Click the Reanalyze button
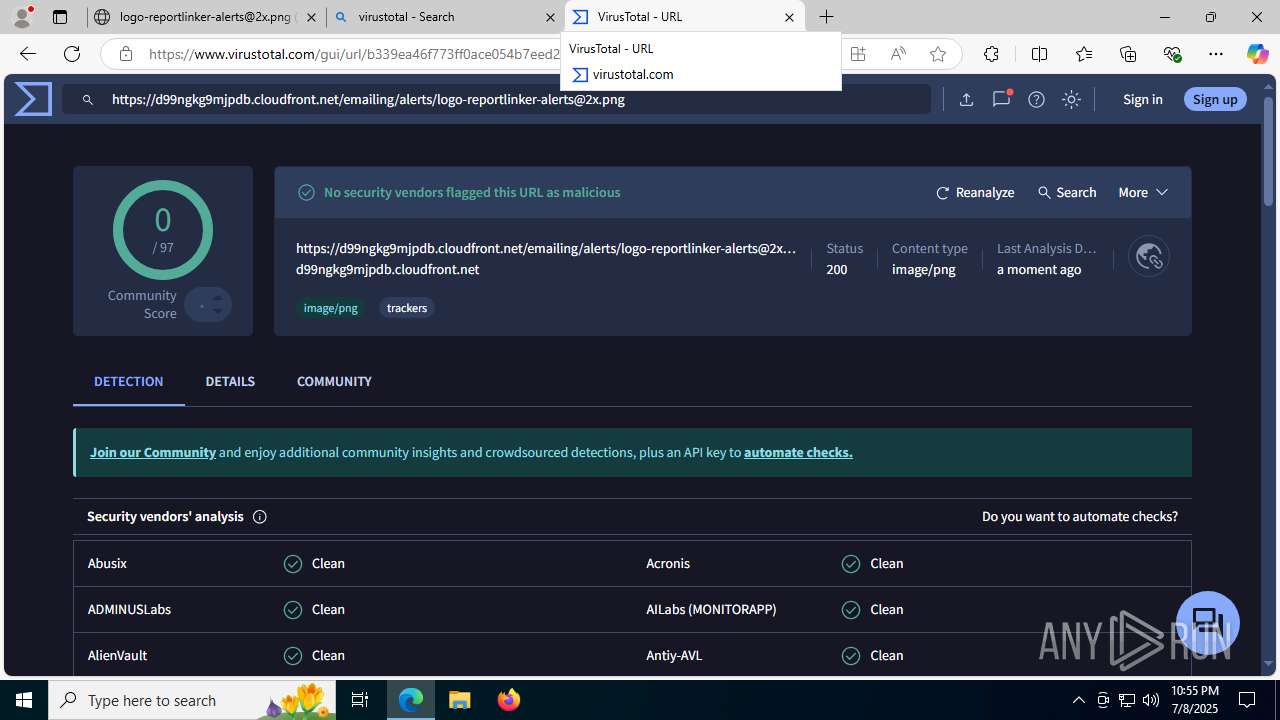This screenshot has width=1280, height=720. coord(975,192)
